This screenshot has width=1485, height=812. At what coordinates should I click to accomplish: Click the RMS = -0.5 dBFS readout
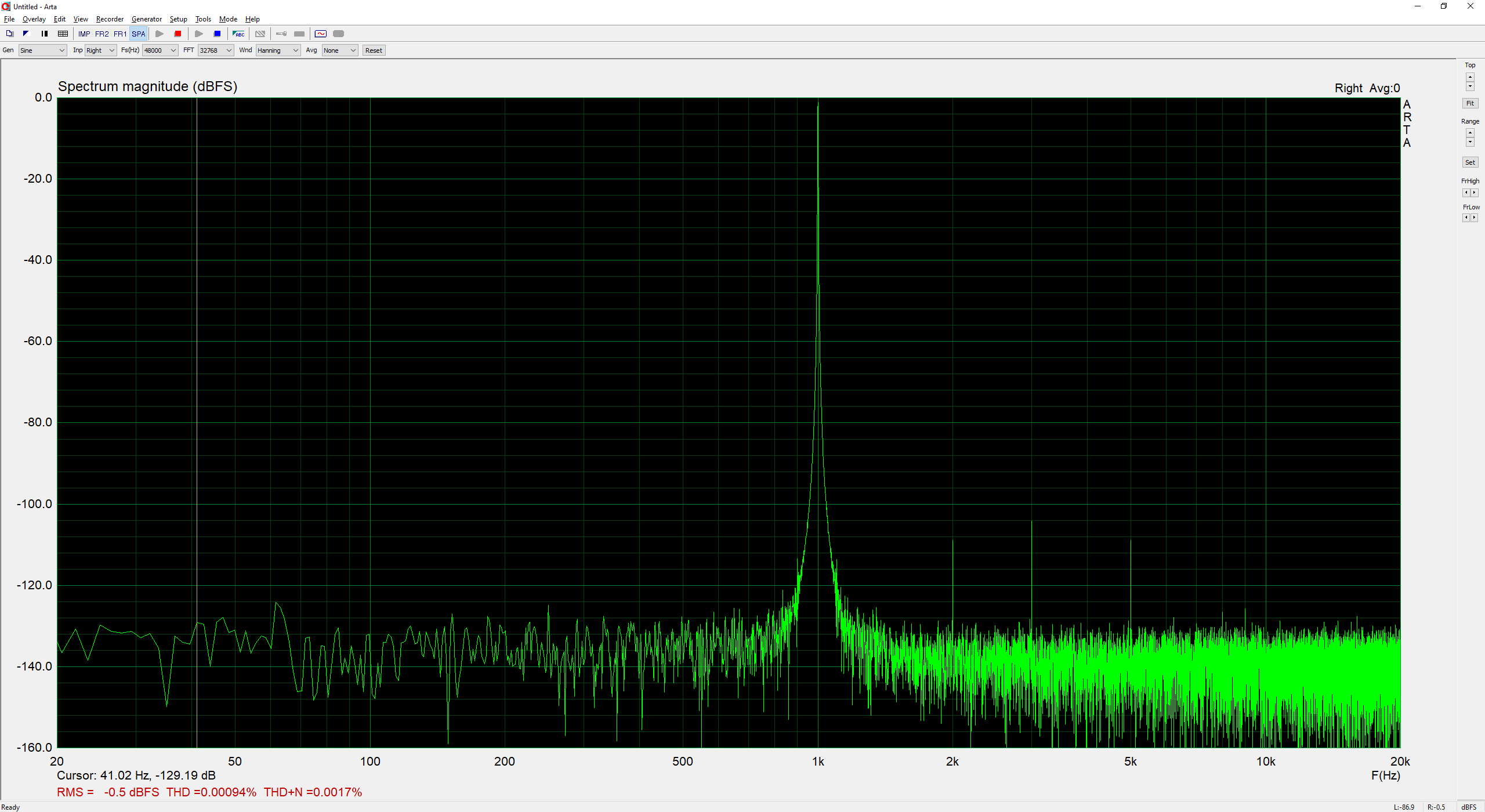108,792
